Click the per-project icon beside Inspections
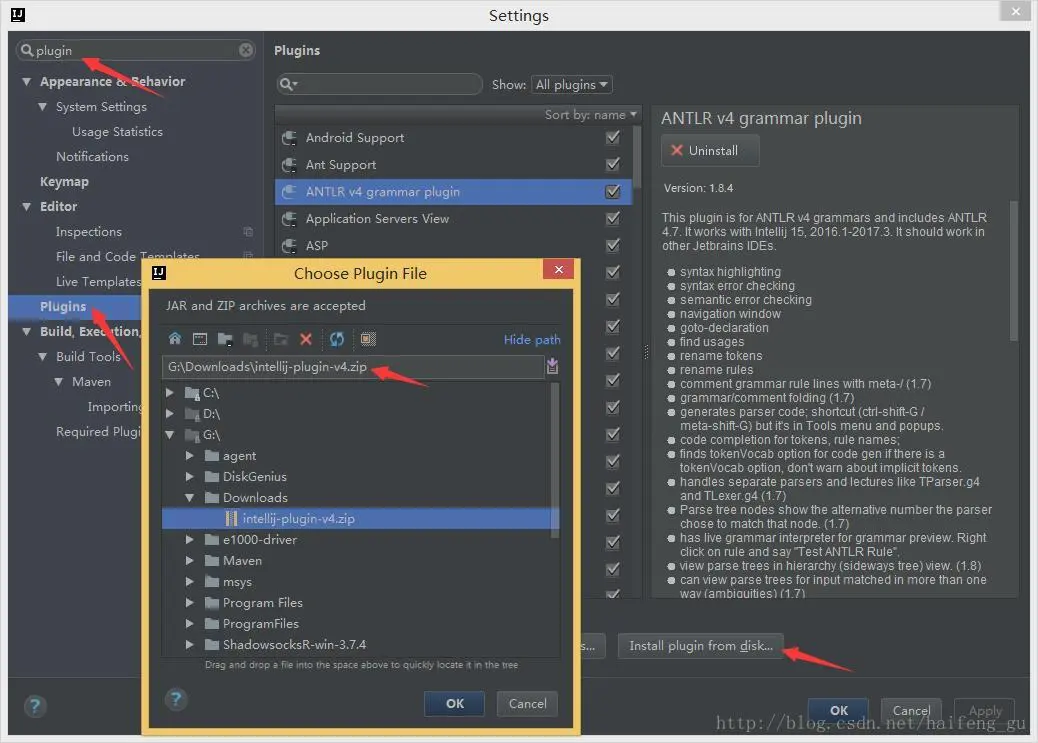This screenshot has width=1038, height=743. [x=248, y=232]
